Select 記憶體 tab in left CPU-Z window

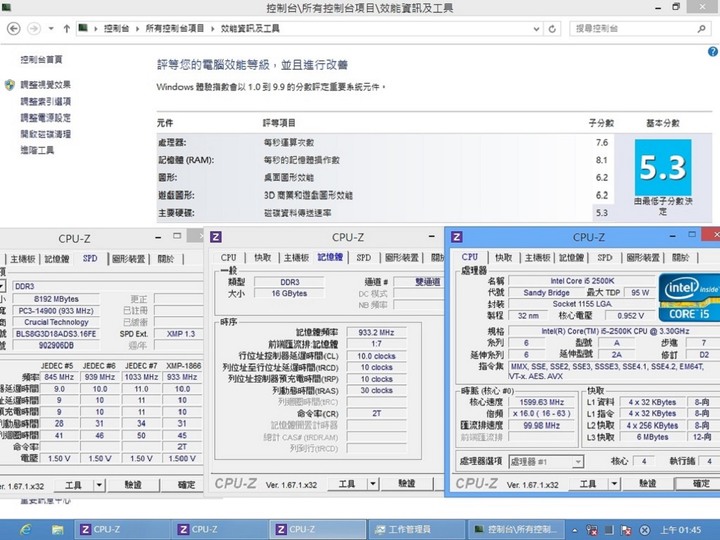coord(57,259)
